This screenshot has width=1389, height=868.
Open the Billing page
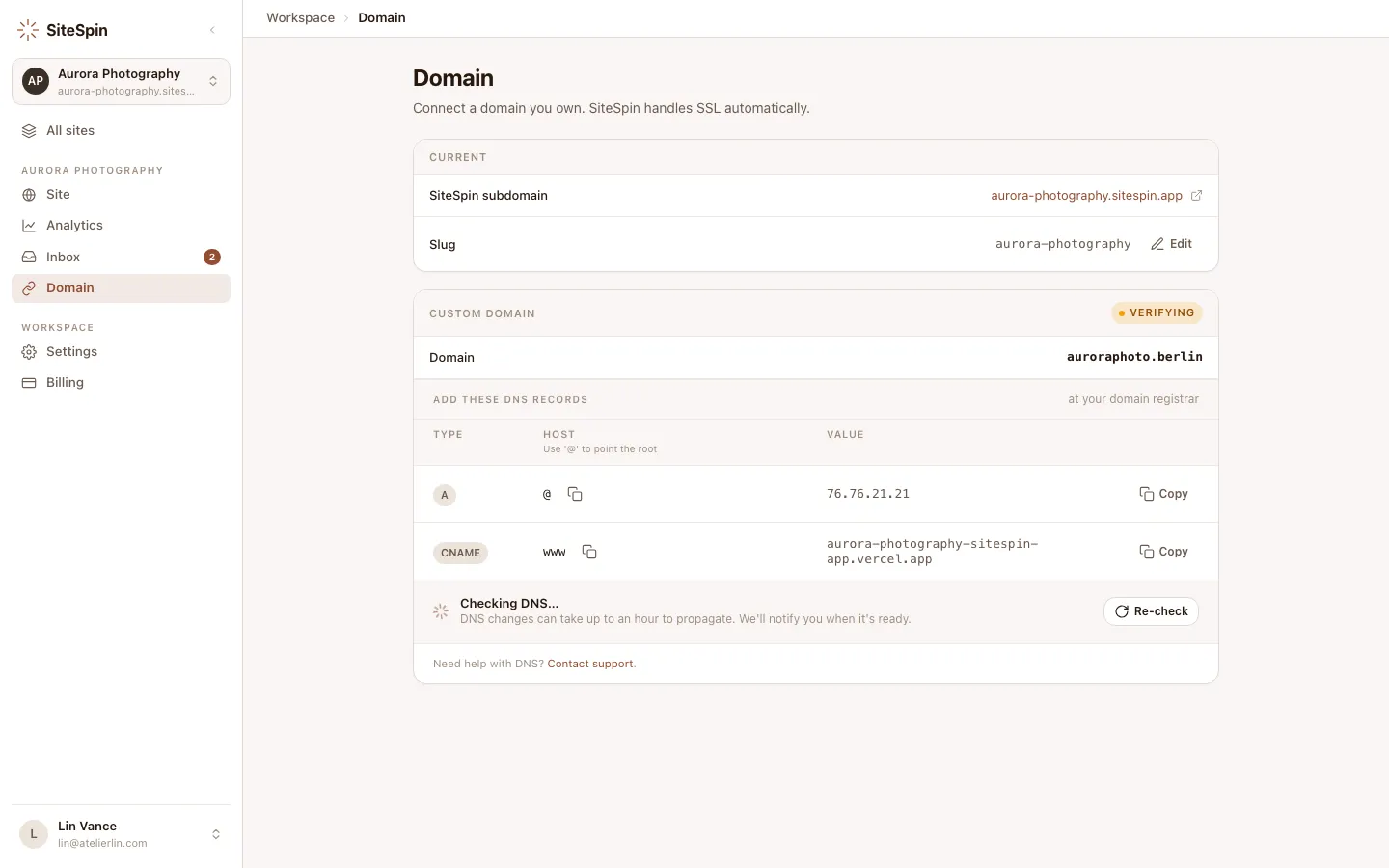point(121,383)
